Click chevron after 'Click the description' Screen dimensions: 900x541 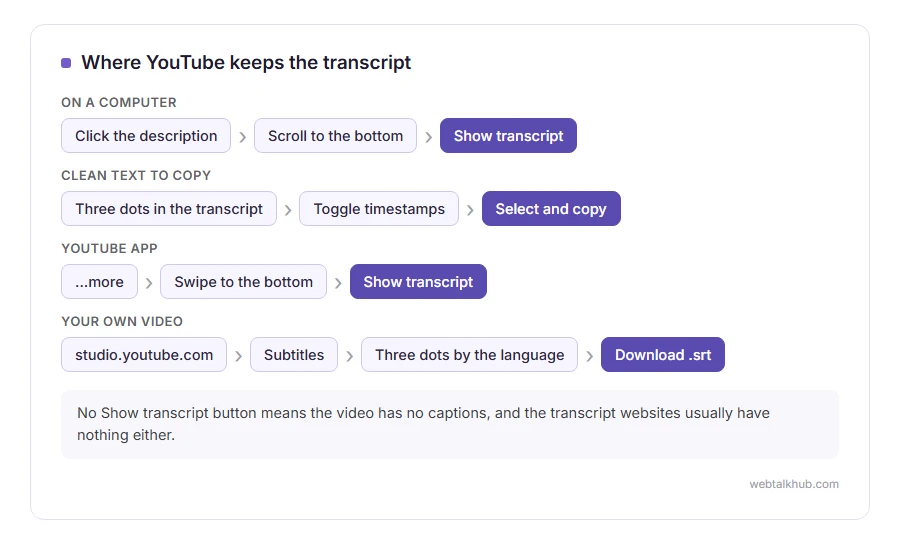click(x=243, y=137)
